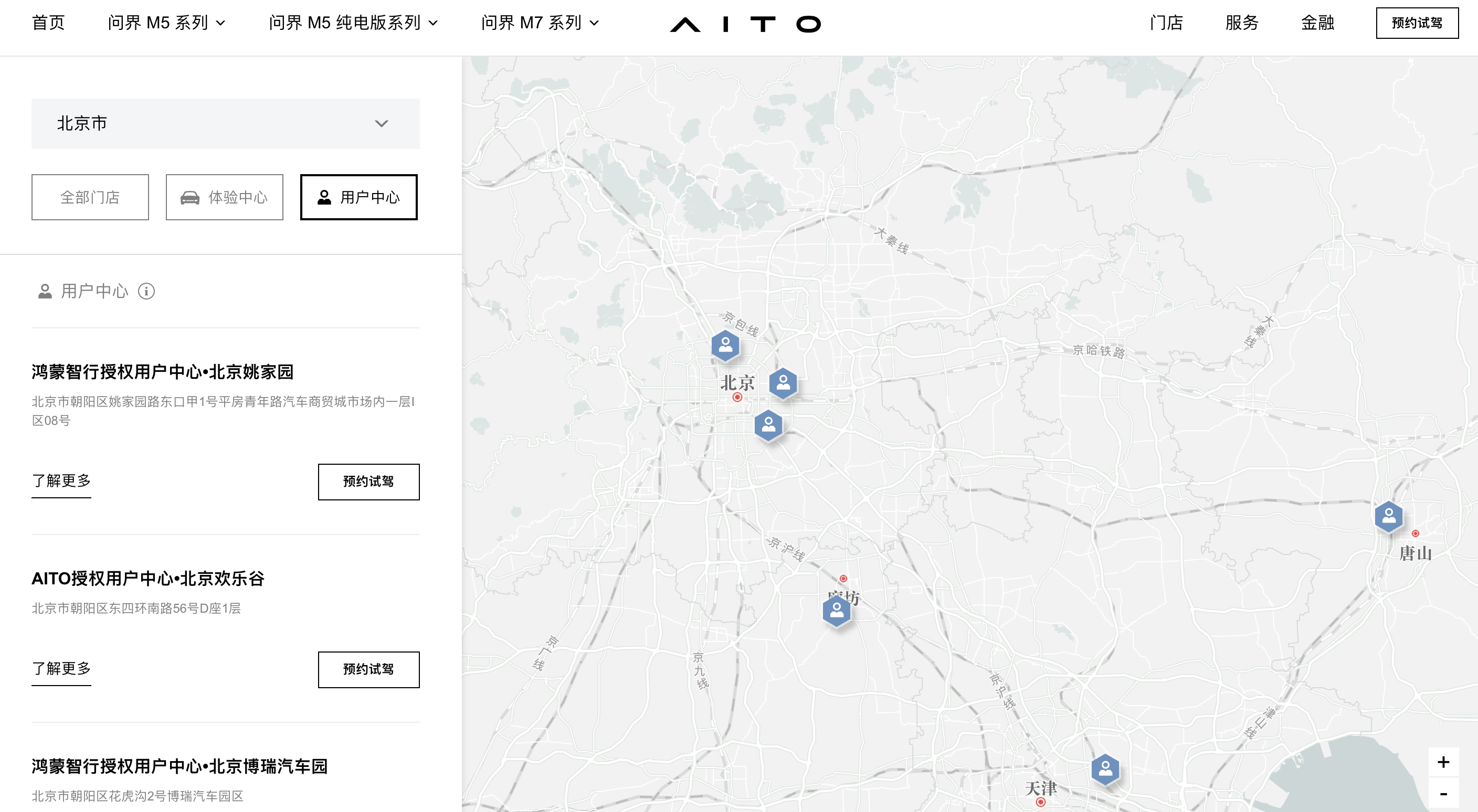
Task: Open 了解更多 for 北京姚家园 center
Action: (61, 481)
